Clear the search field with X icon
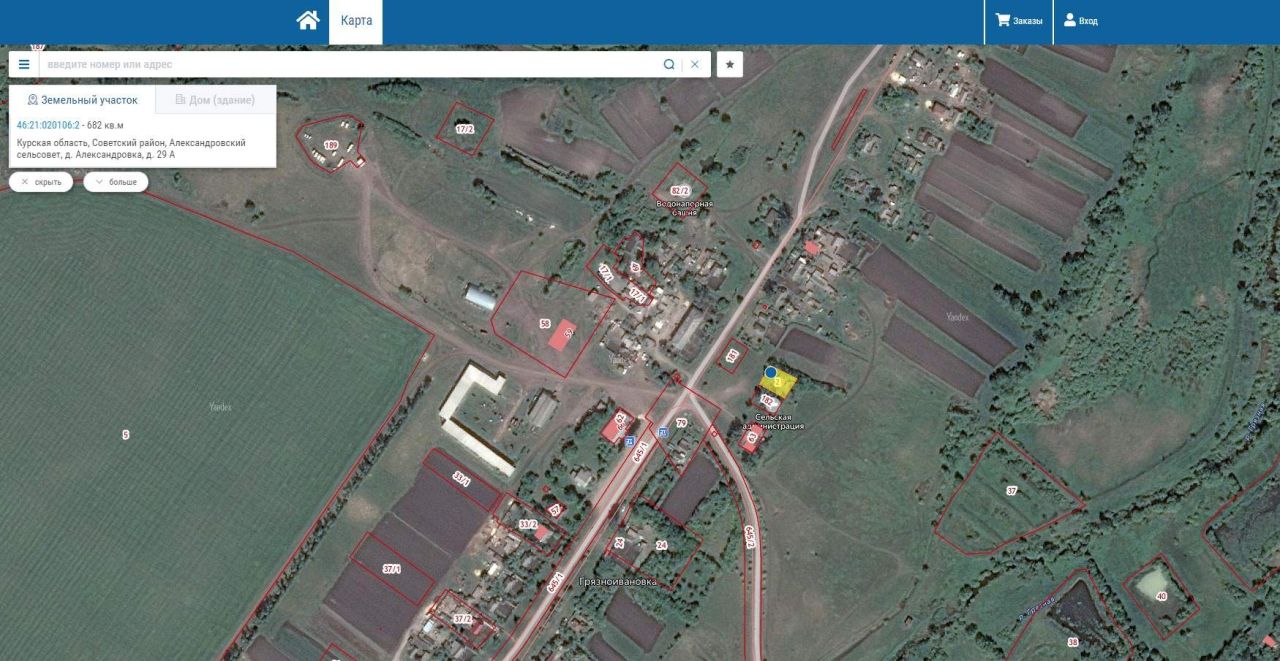 tap(695, 64)
